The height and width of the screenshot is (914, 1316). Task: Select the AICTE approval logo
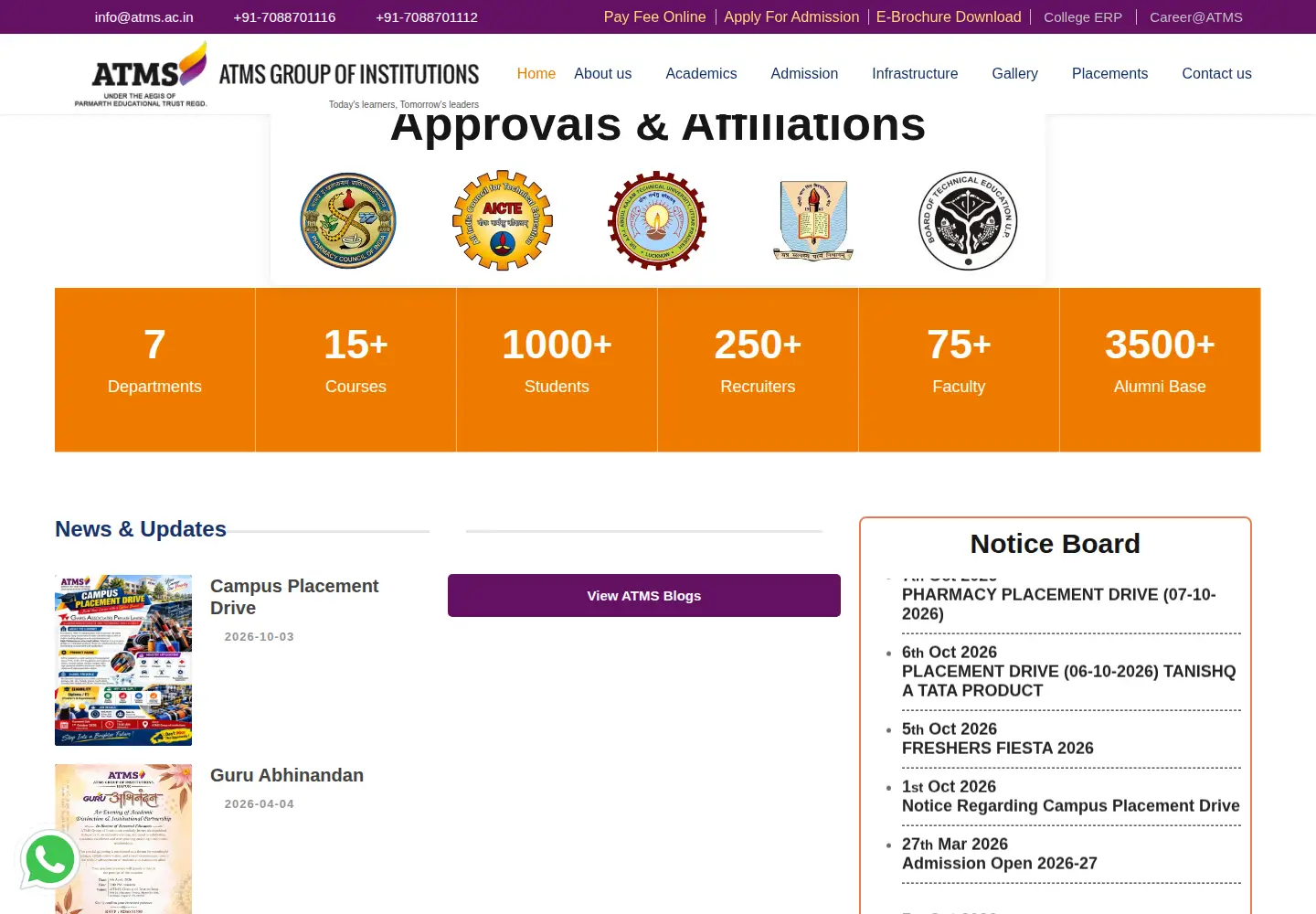tap(503, 220)
